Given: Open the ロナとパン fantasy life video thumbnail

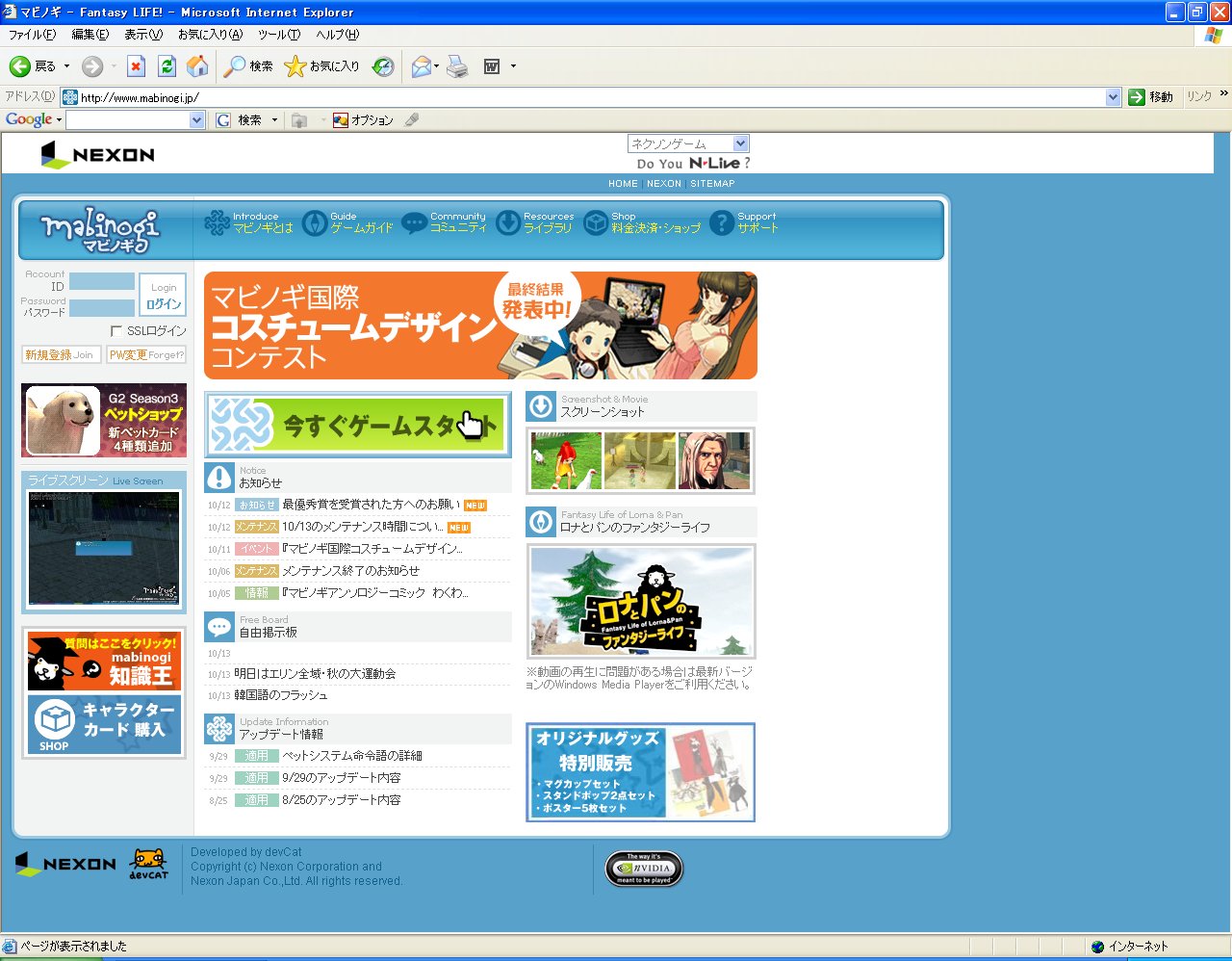Looking at the screenshot, I should click(x=640, y=601).
